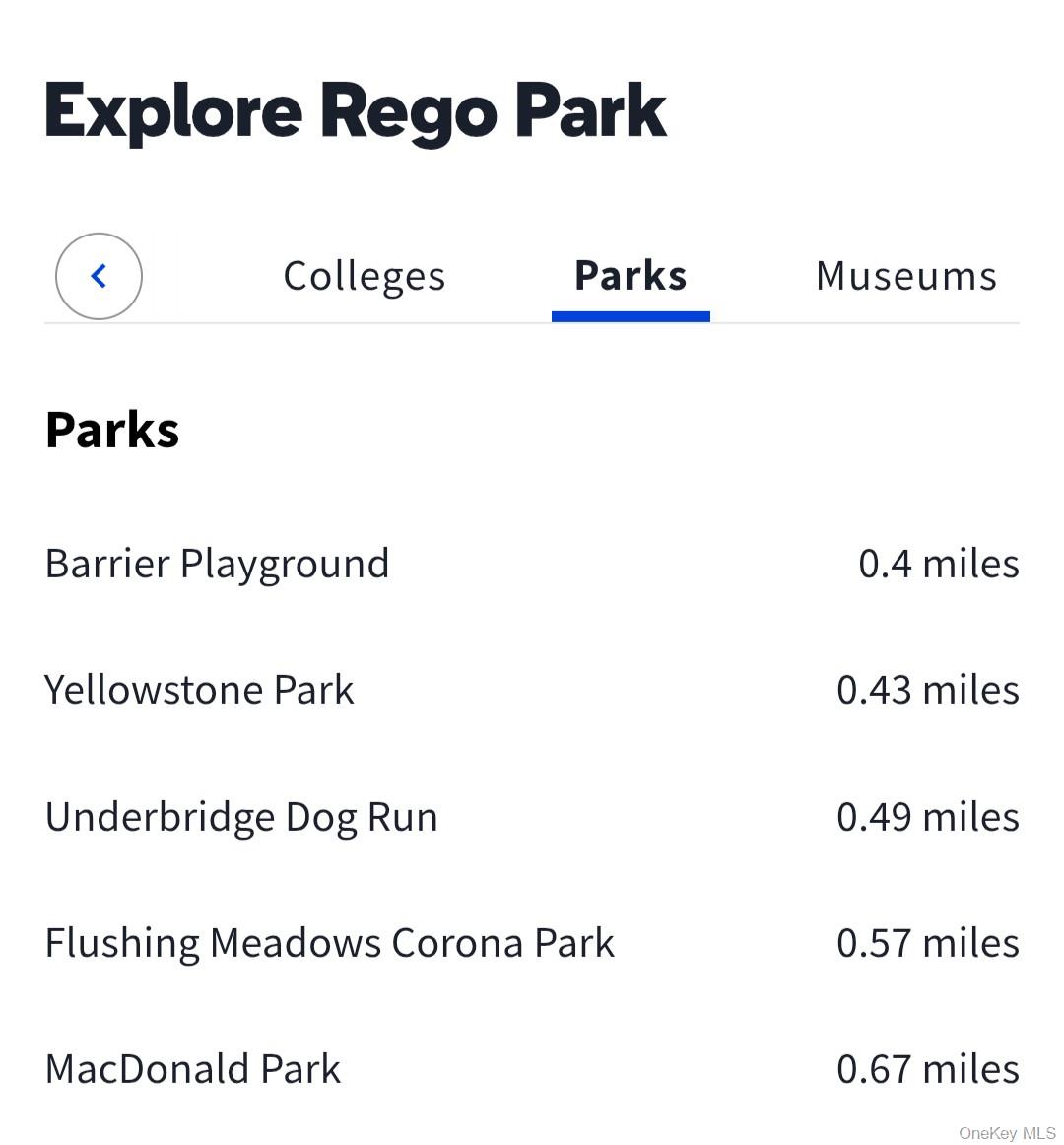Click the word Rego in the title

pos(409,112)
